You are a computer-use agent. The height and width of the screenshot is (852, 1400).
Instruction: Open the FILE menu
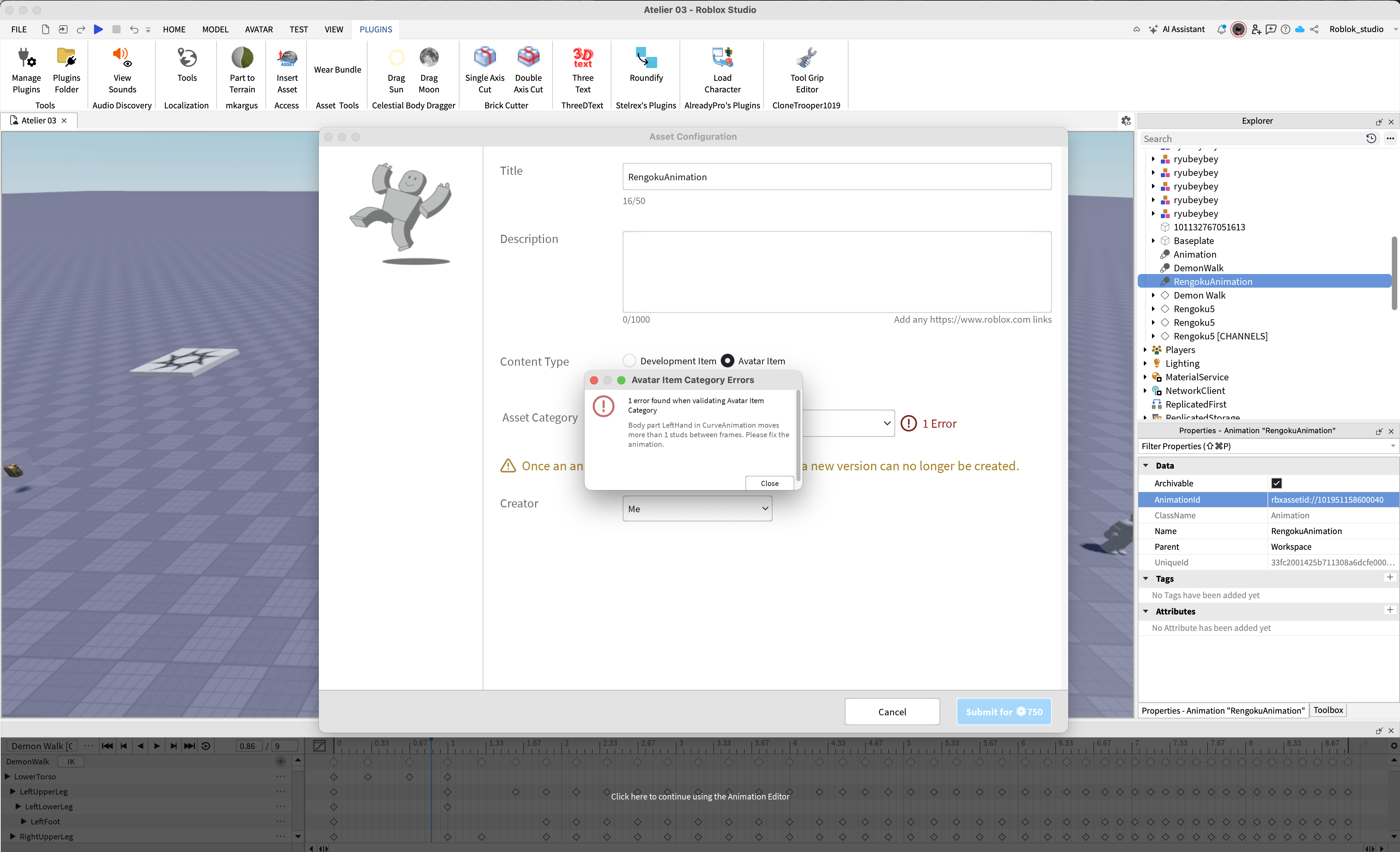pos(19,29)
